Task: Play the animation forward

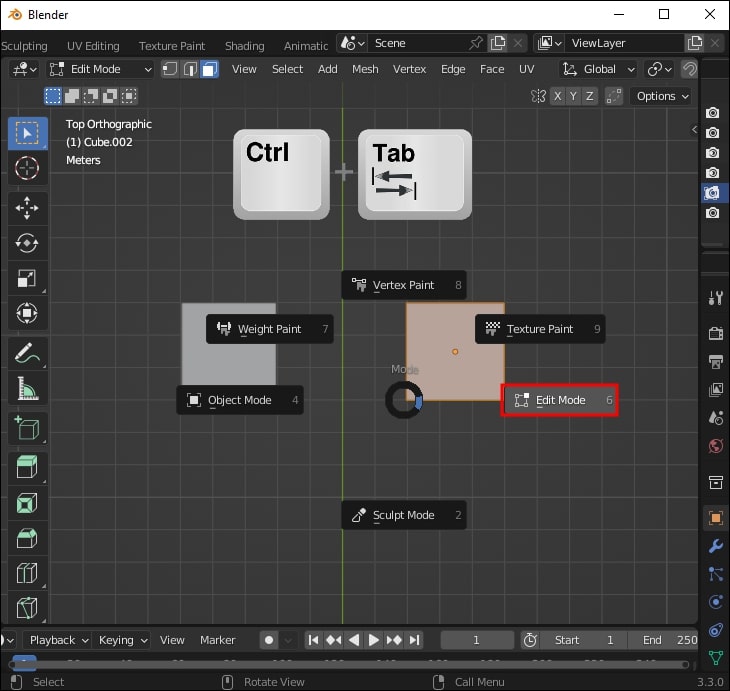Action: pyautogui.click(x=373, y=640)
